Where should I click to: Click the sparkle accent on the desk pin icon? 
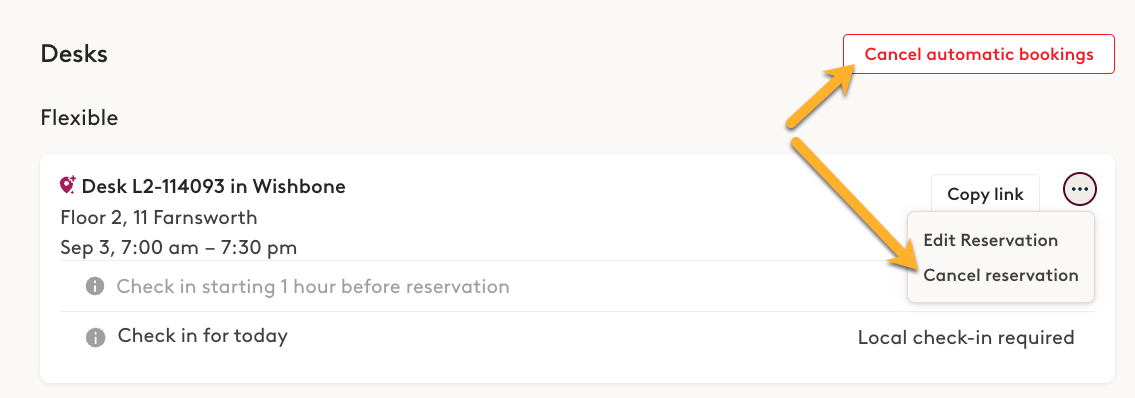pos(73,180)
